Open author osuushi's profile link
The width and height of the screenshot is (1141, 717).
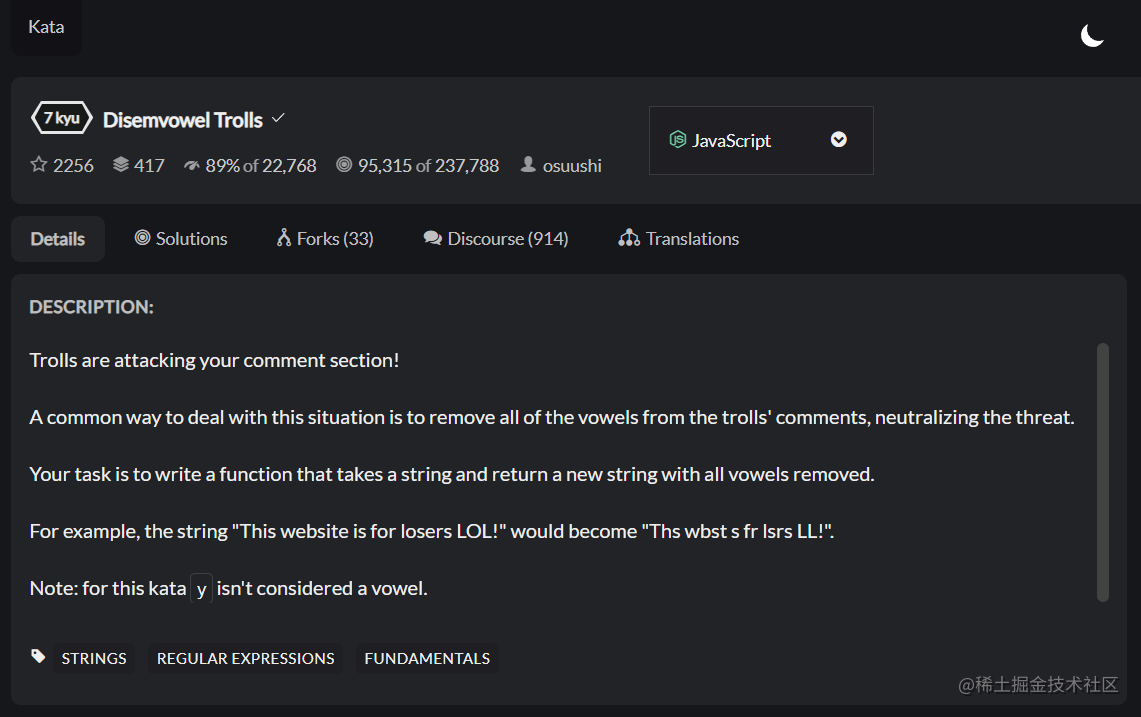[x=572, y=166]
